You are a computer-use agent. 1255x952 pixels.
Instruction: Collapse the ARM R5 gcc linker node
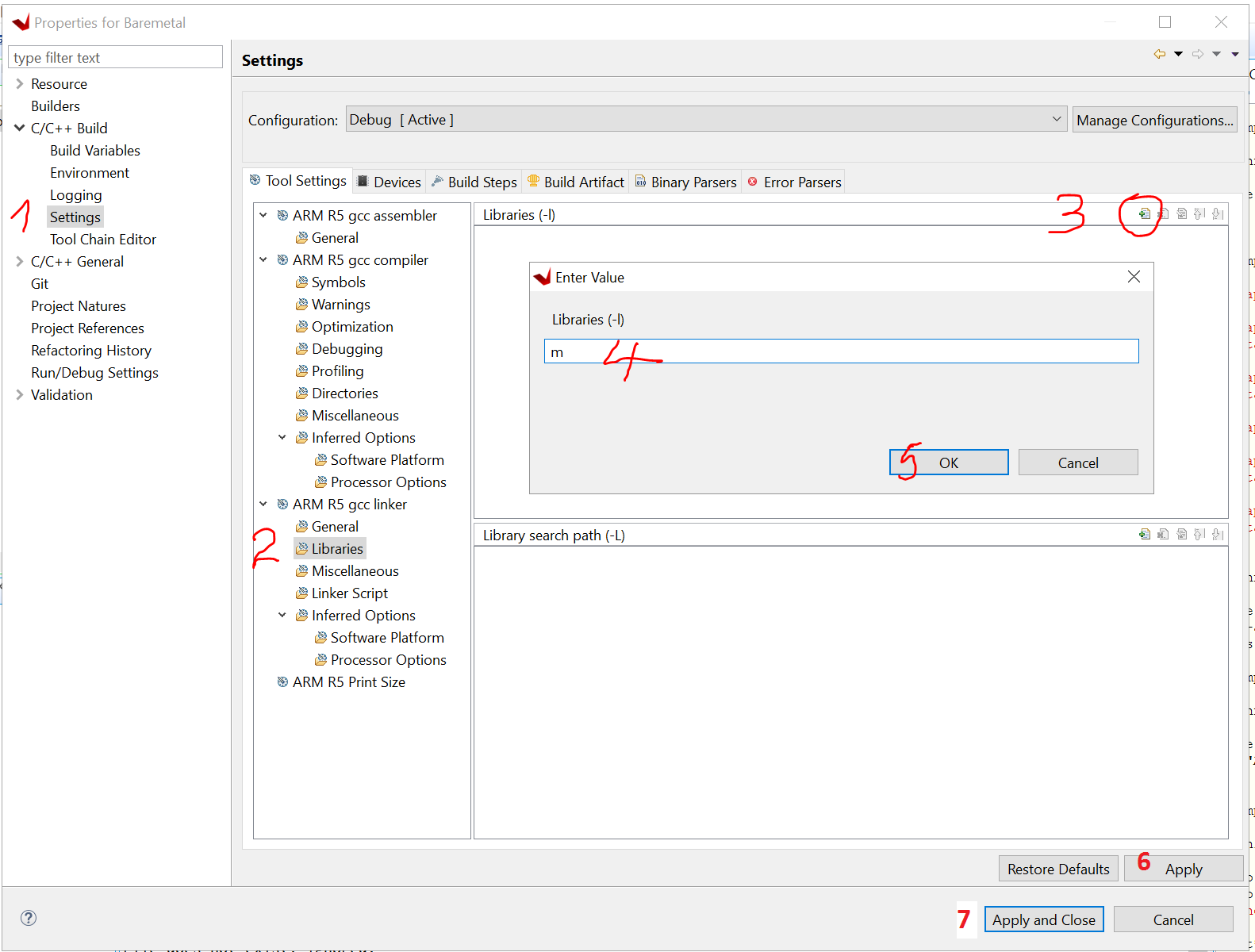coord(263,504)
